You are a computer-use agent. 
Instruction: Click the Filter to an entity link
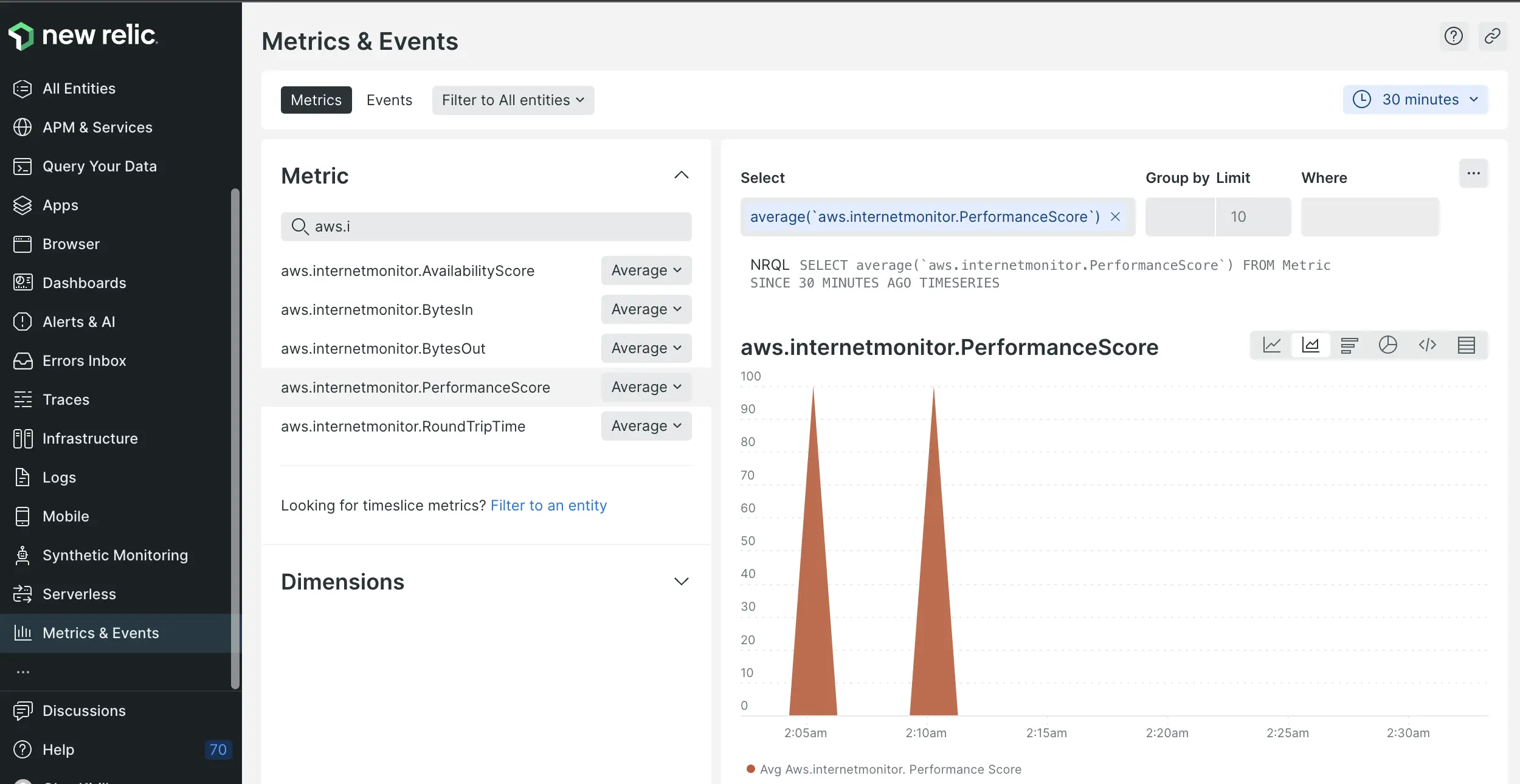(548, 505)
